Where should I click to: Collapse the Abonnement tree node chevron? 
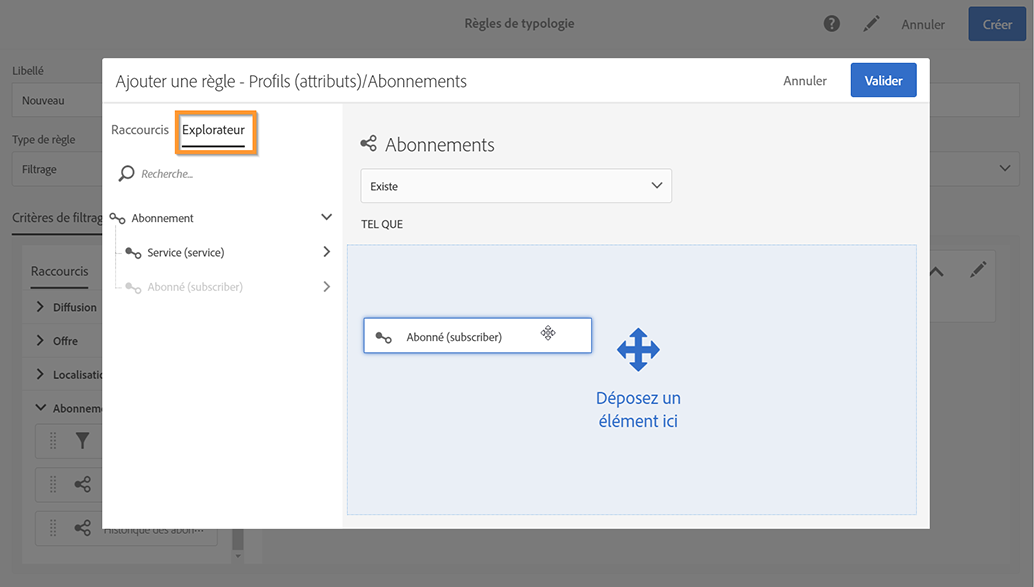click(x=326, y=217)
